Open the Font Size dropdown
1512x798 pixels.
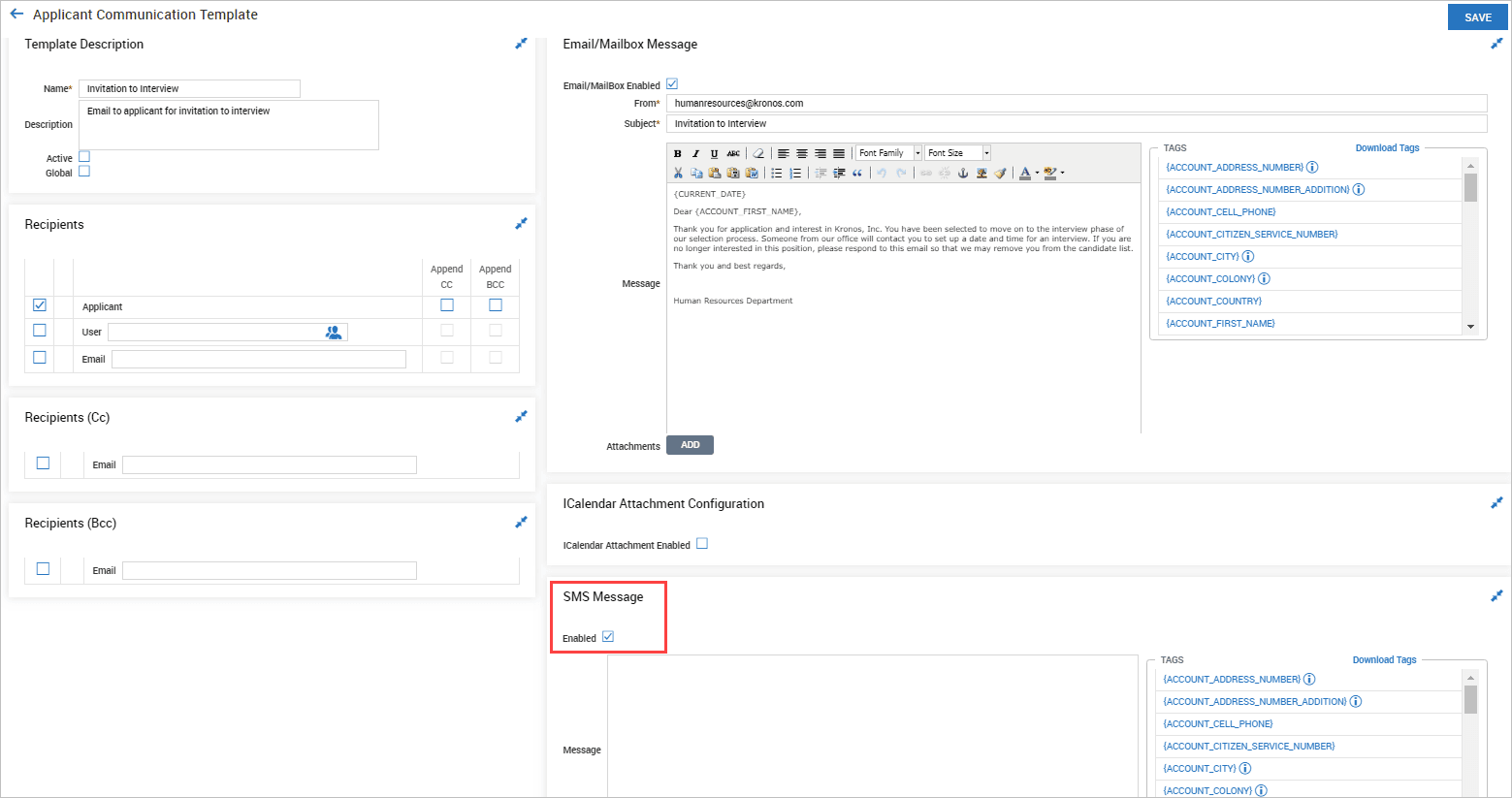[957, 153]
